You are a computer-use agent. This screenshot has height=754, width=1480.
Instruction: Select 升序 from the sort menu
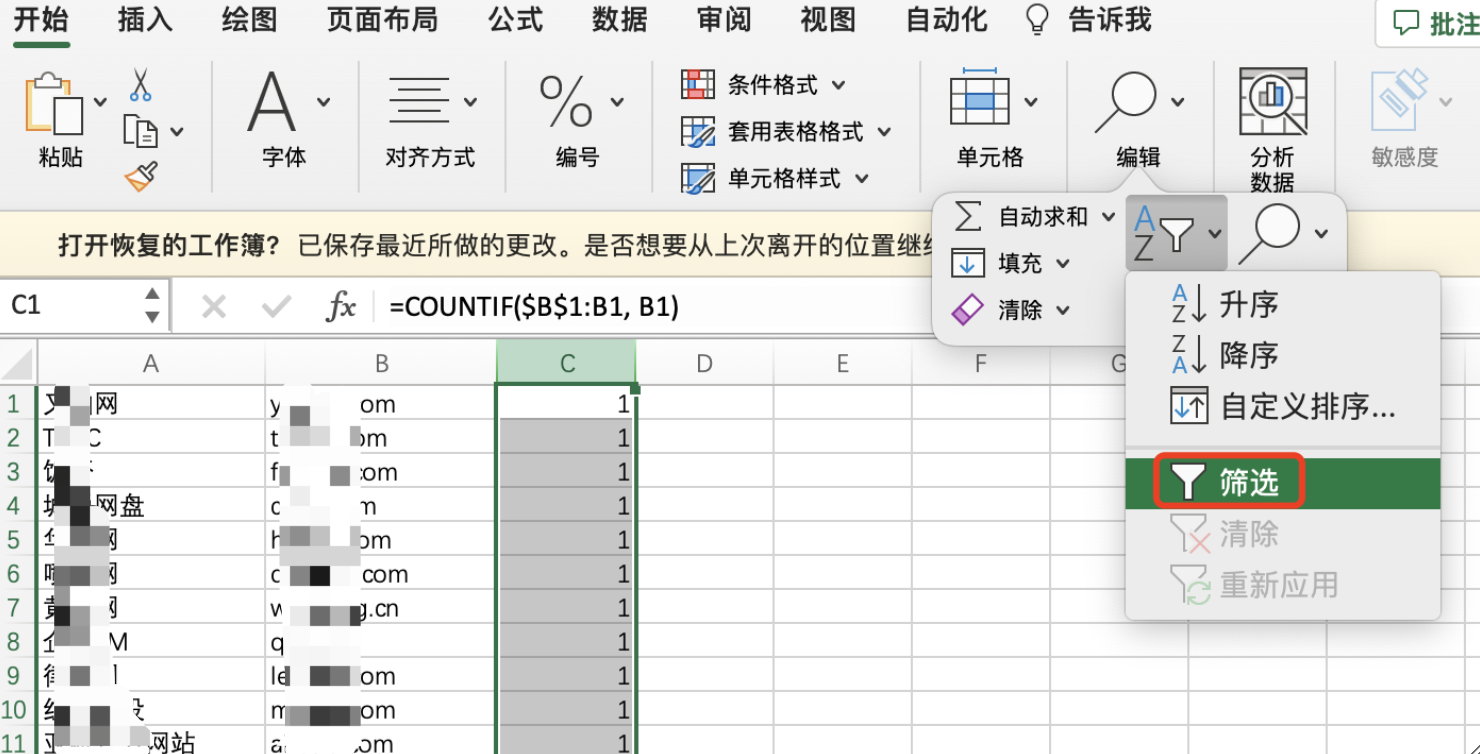pyautogui.click(x=1248, y=304)
